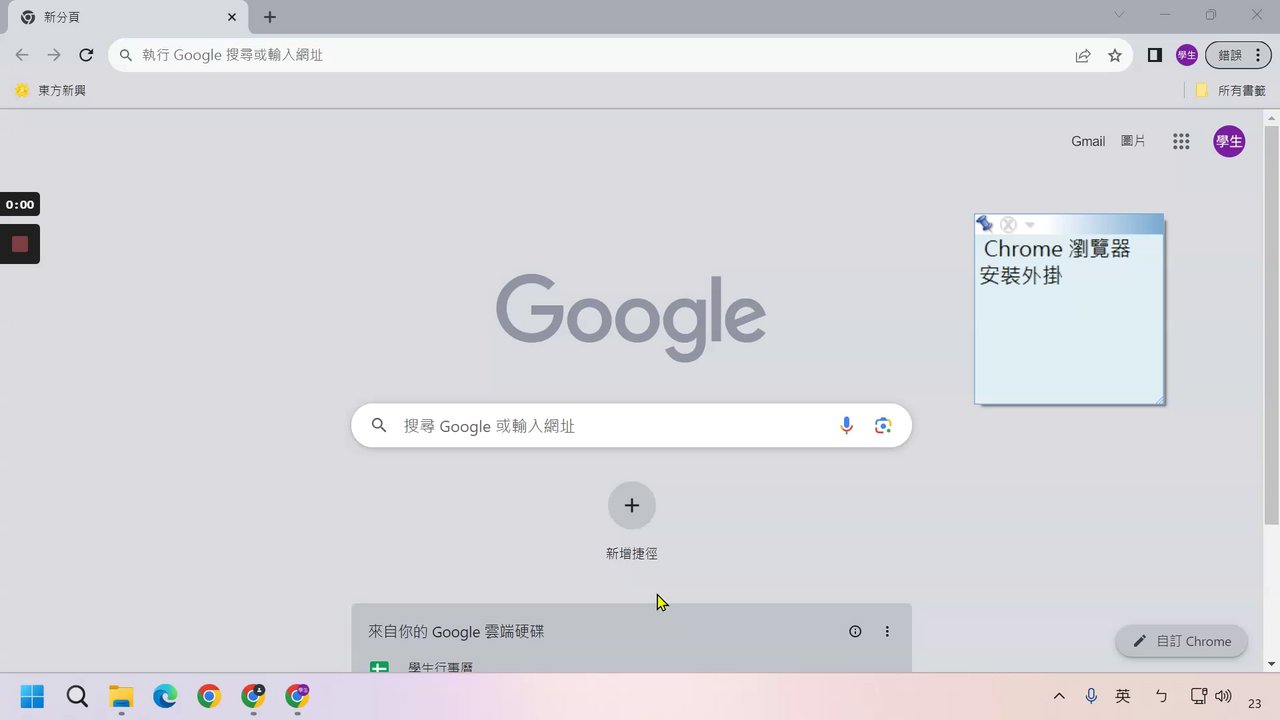
Task: Click the microphone tray icon
Action: click(1091, 696)
